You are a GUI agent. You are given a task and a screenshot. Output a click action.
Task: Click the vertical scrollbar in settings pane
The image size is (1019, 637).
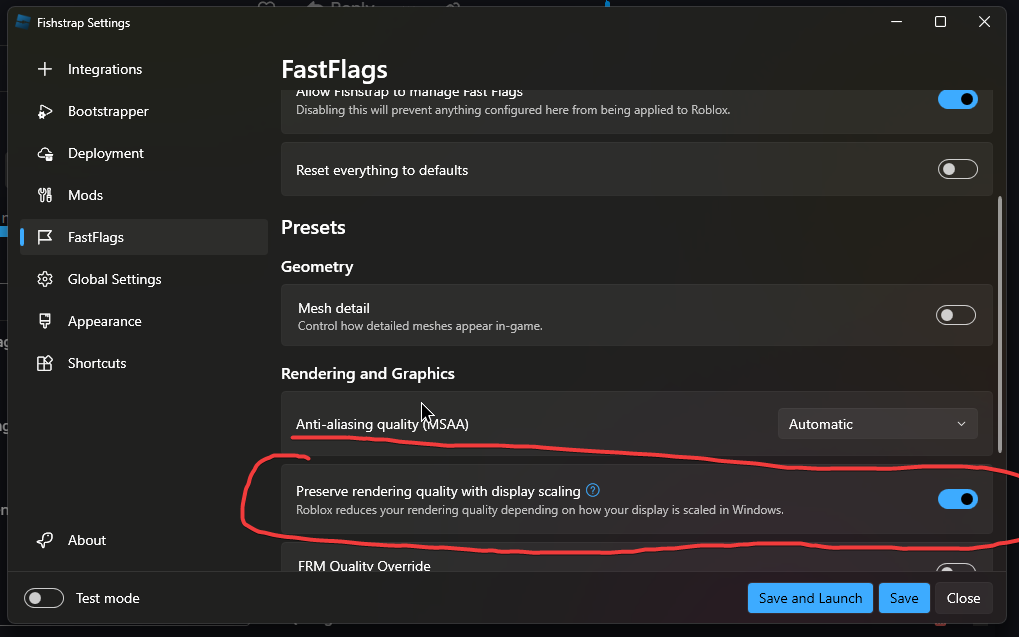coord(1000,325)
